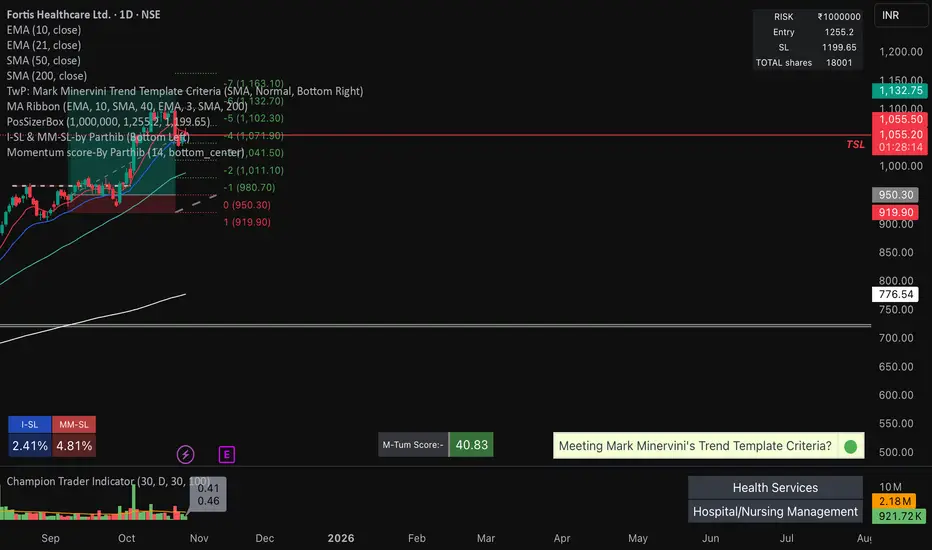Image resolution: width=932 pixels, height=550 pixels.
Task: Click the 2.41% I-SL value
Action: 30,445
